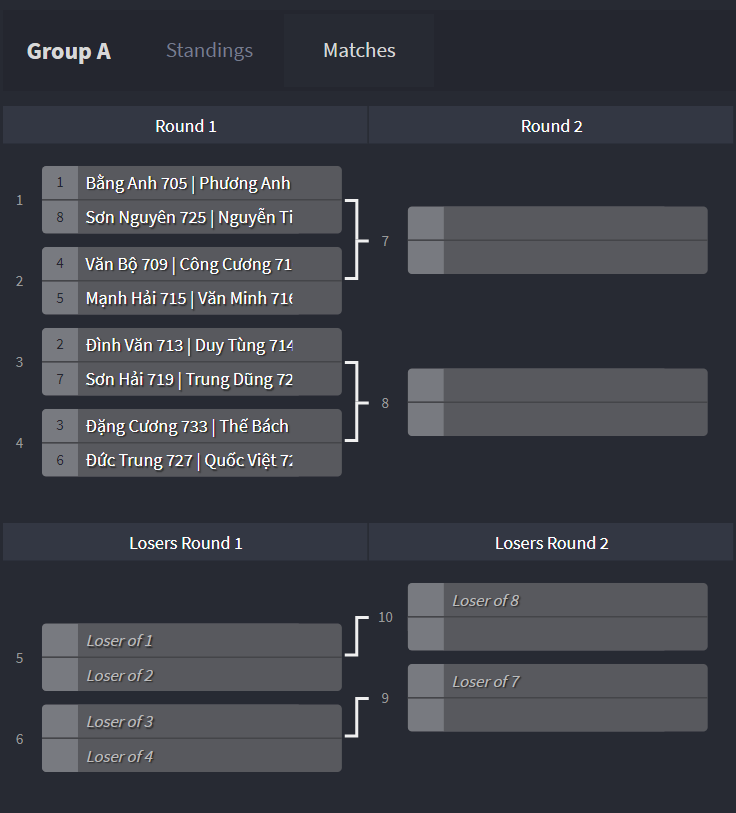Click team Sơn Nguyên 725 entry

[191, 217]
